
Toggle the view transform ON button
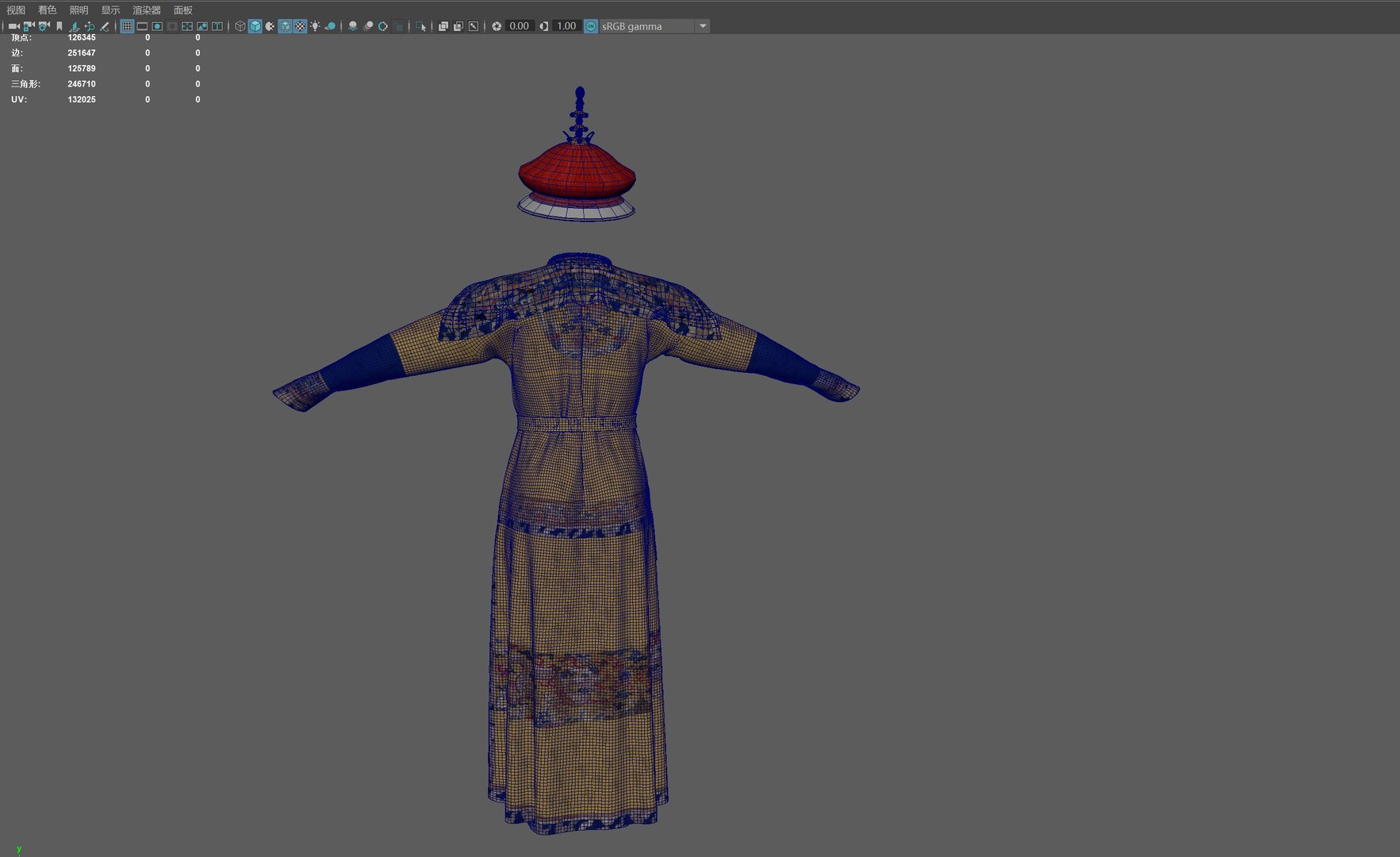coord(591,26)
